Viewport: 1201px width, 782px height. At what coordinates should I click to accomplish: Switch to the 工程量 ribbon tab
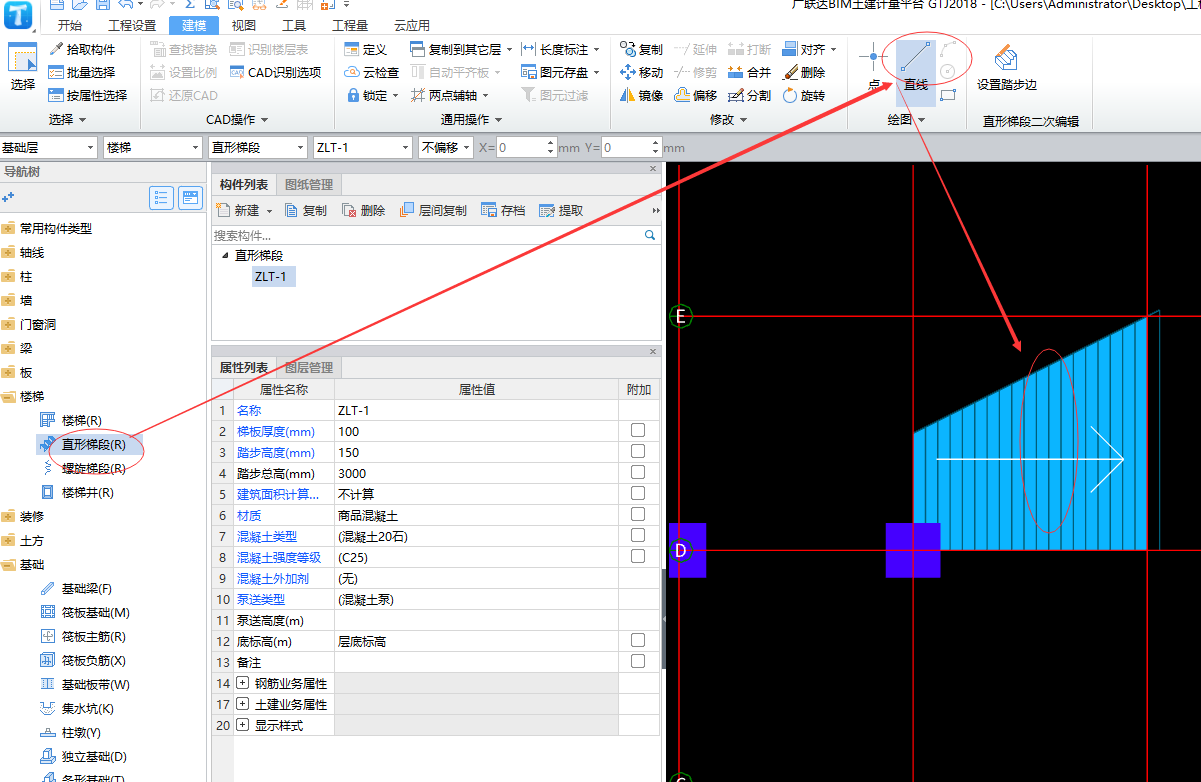349,25
